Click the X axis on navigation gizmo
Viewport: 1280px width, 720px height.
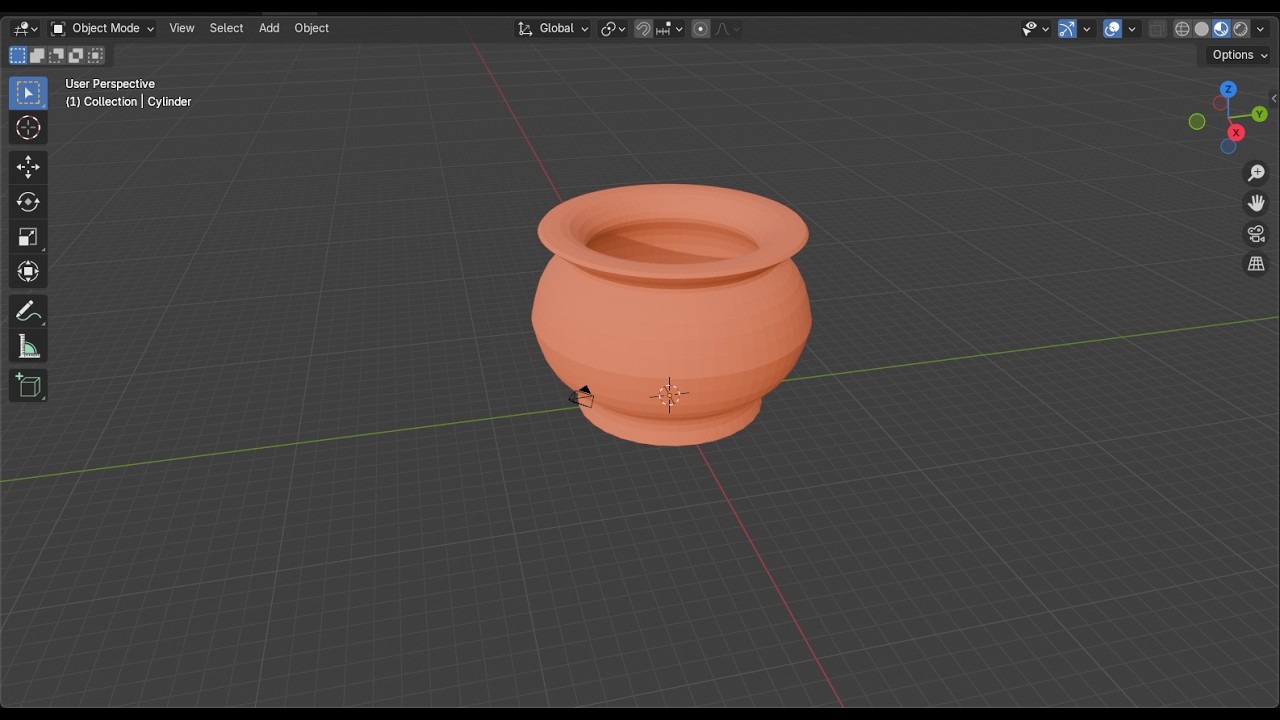click(1237, 133)
